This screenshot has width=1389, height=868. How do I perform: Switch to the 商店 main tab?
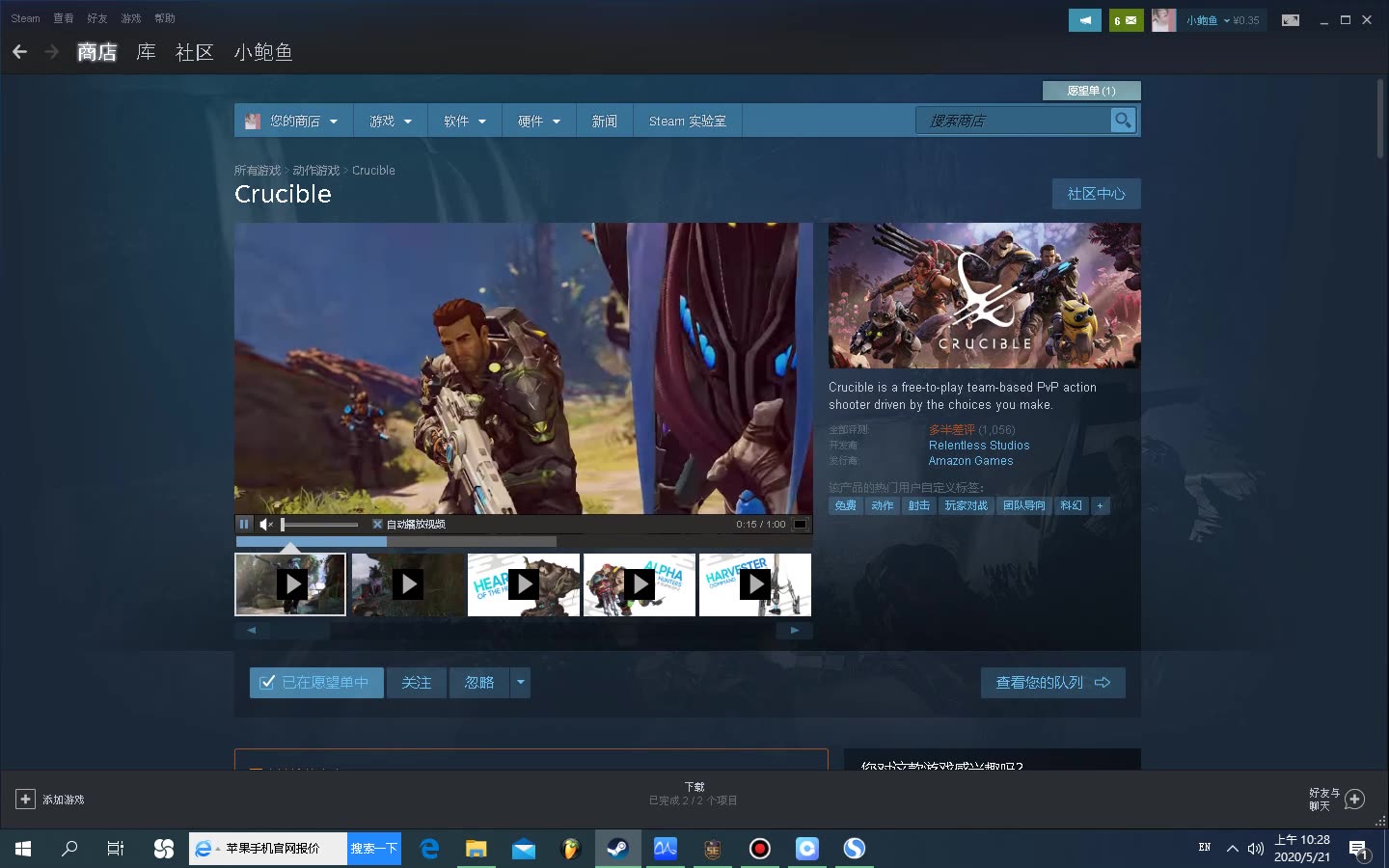coord(97,52)
